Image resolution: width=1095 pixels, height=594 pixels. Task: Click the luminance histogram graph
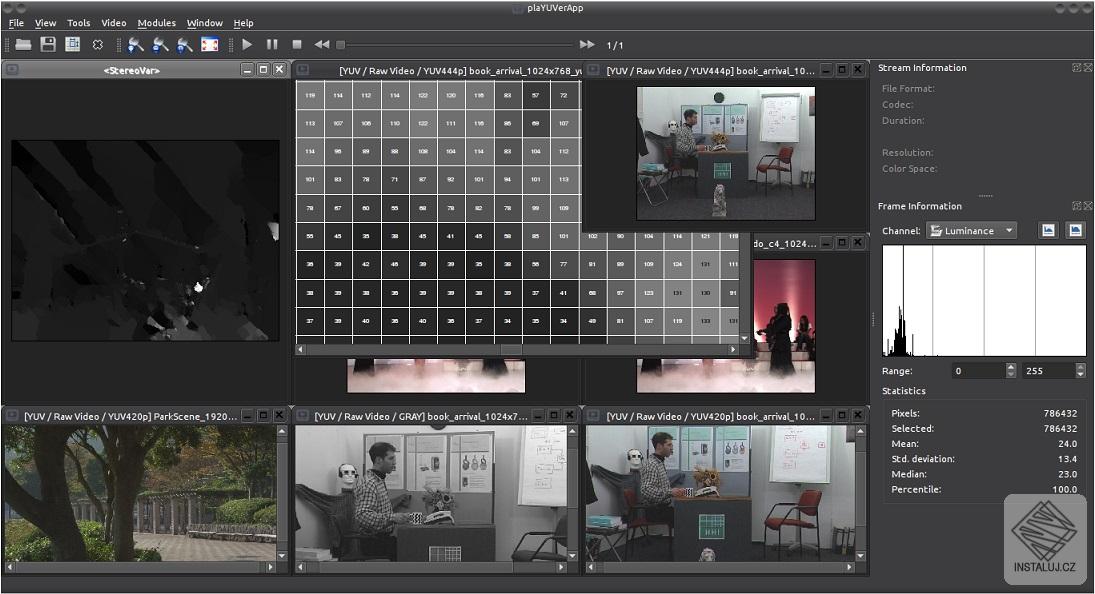pos(984,301)
